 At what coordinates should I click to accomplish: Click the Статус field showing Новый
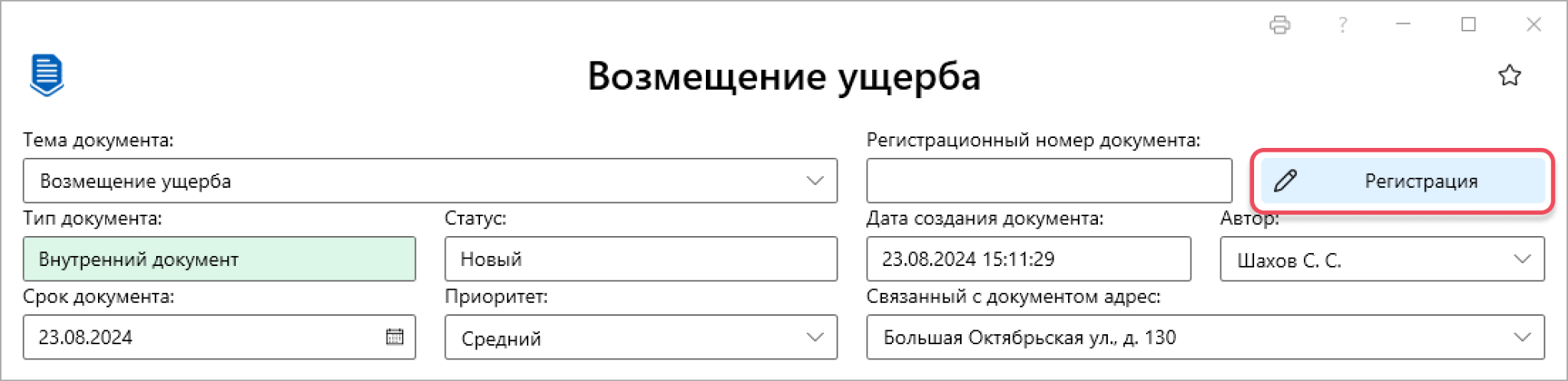pyautogui.click(x=641, y=259)
